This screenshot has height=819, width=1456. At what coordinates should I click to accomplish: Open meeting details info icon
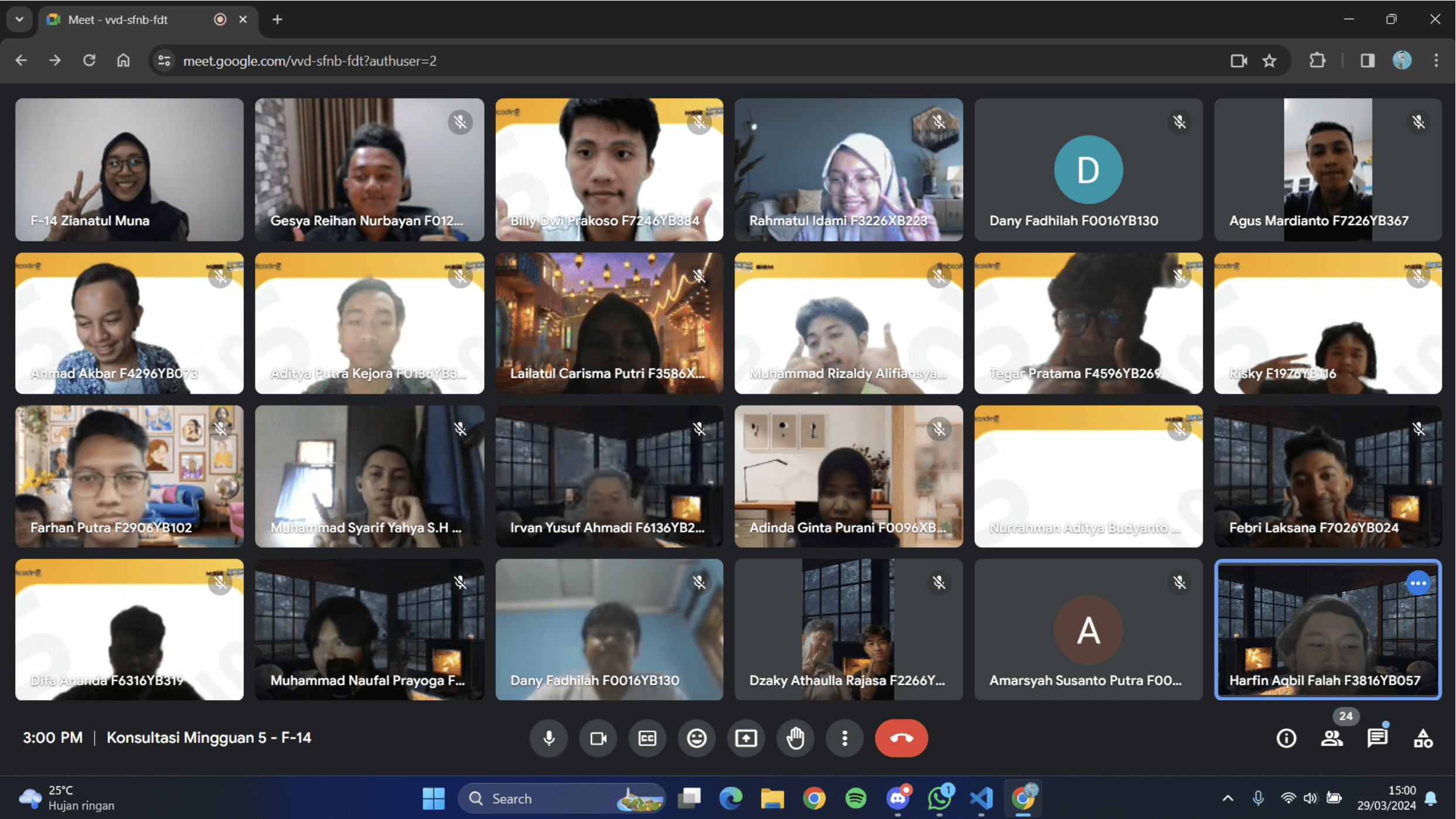[x=1286, y=738]
